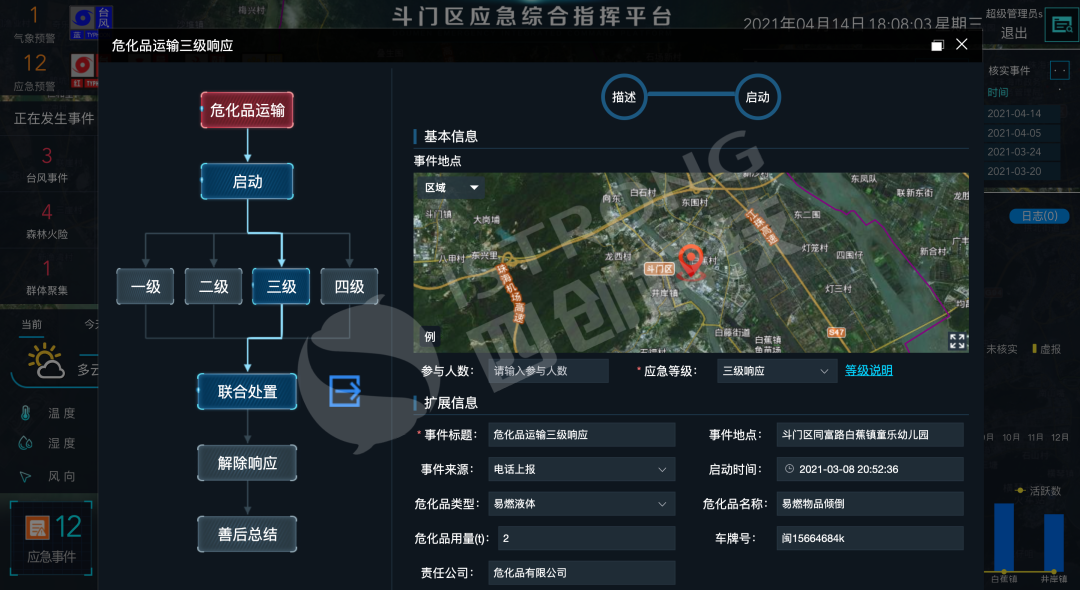Click the 参与人数 input field
Image resolution: width=1080 pixels, height=590 pixels.
548,371
